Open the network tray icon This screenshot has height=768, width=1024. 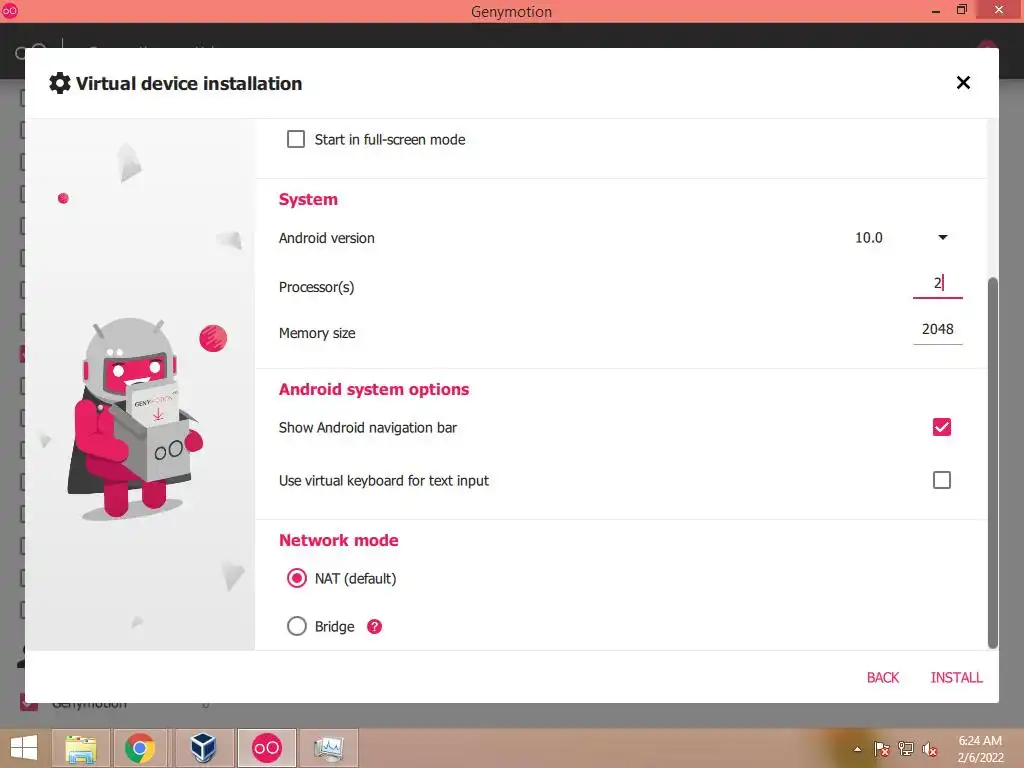[x=906, y=748]
